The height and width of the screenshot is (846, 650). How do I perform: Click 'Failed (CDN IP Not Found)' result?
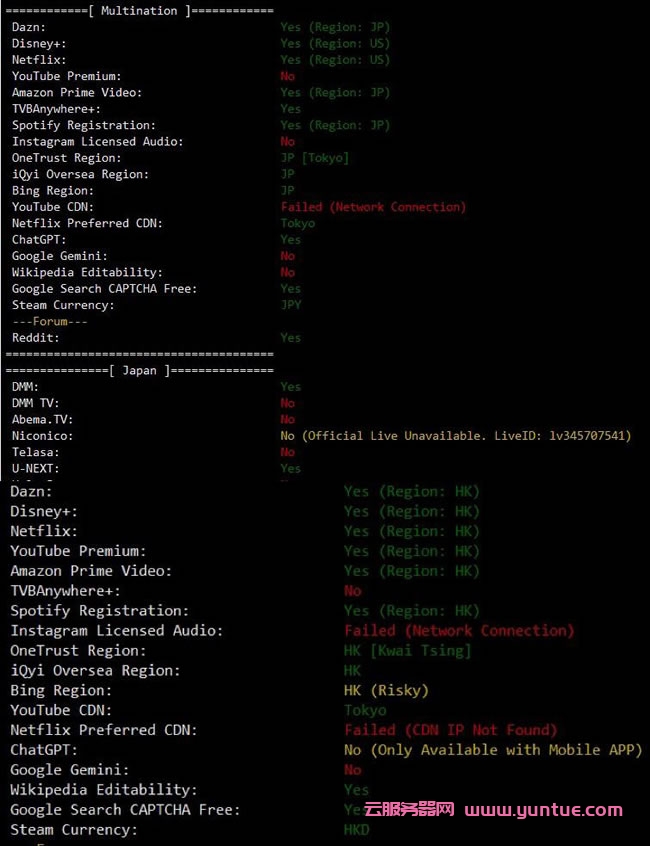pyautogui.click(x=450, y=730)
